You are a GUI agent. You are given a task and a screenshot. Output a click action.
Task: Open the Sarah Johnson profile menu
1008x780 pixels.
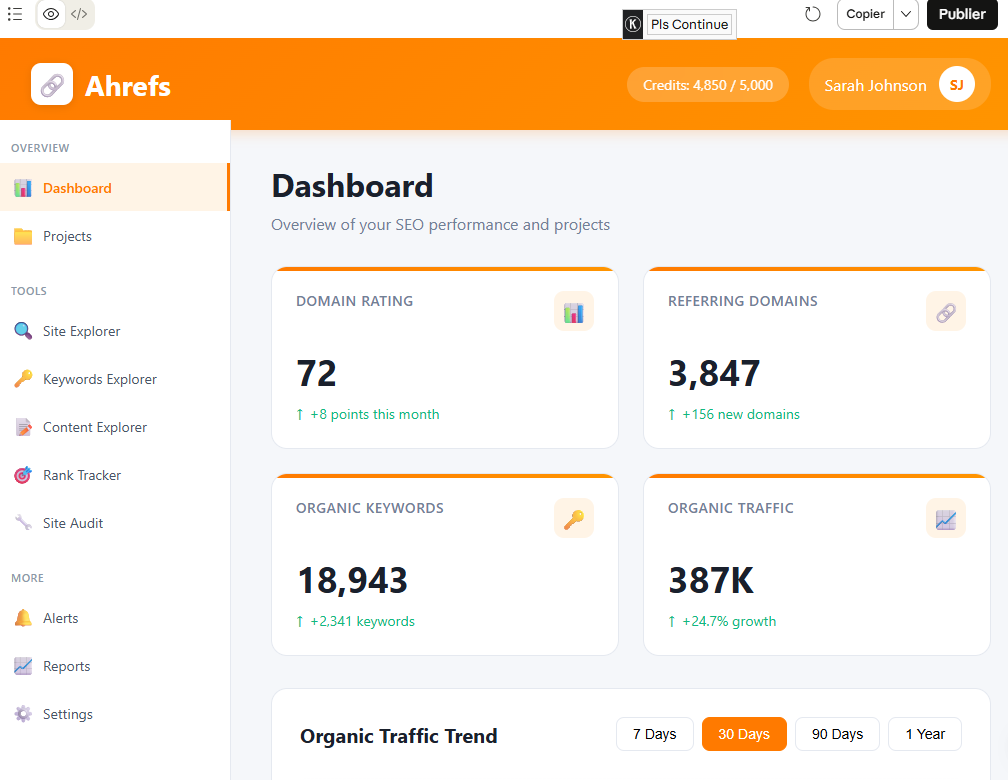[x=899, y=84]
